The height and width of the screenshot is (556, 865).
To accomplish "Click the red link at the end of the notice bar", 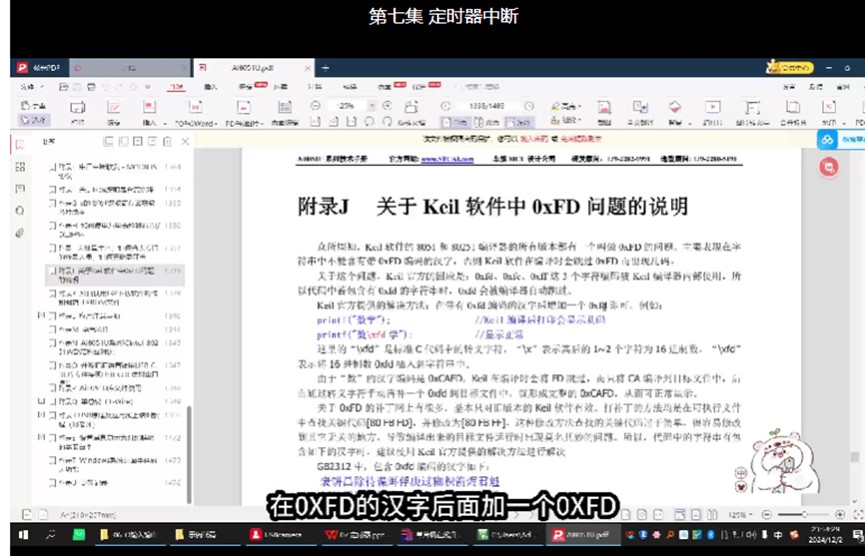I will 581,139.
